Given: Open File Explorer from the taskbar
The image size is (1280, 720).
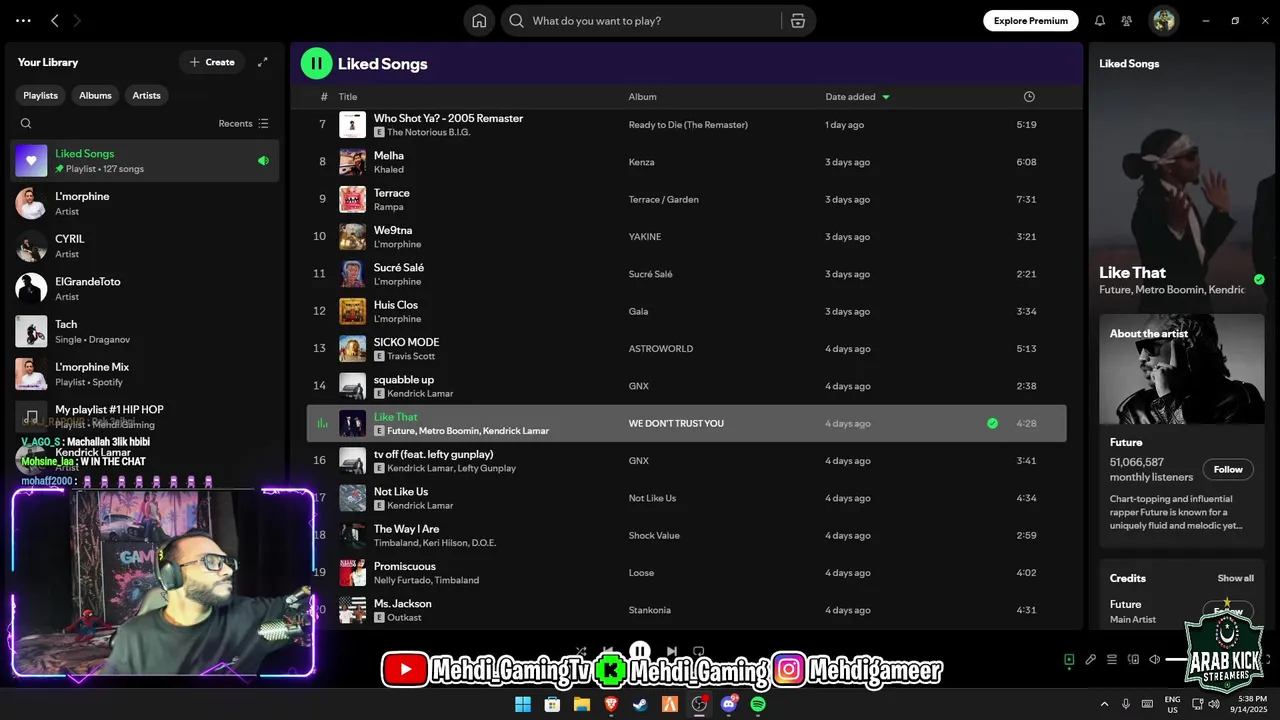Looking at the screenshot, I should pyautogui.click(x=582, y=704).
